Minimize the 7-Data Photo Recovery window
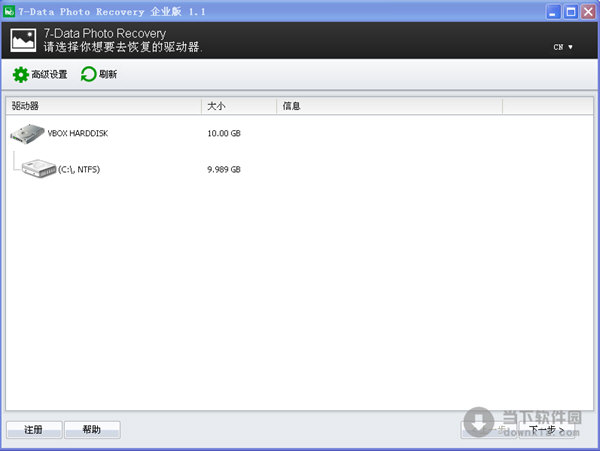Screen dimensions: 600x451 click(553, 12)
